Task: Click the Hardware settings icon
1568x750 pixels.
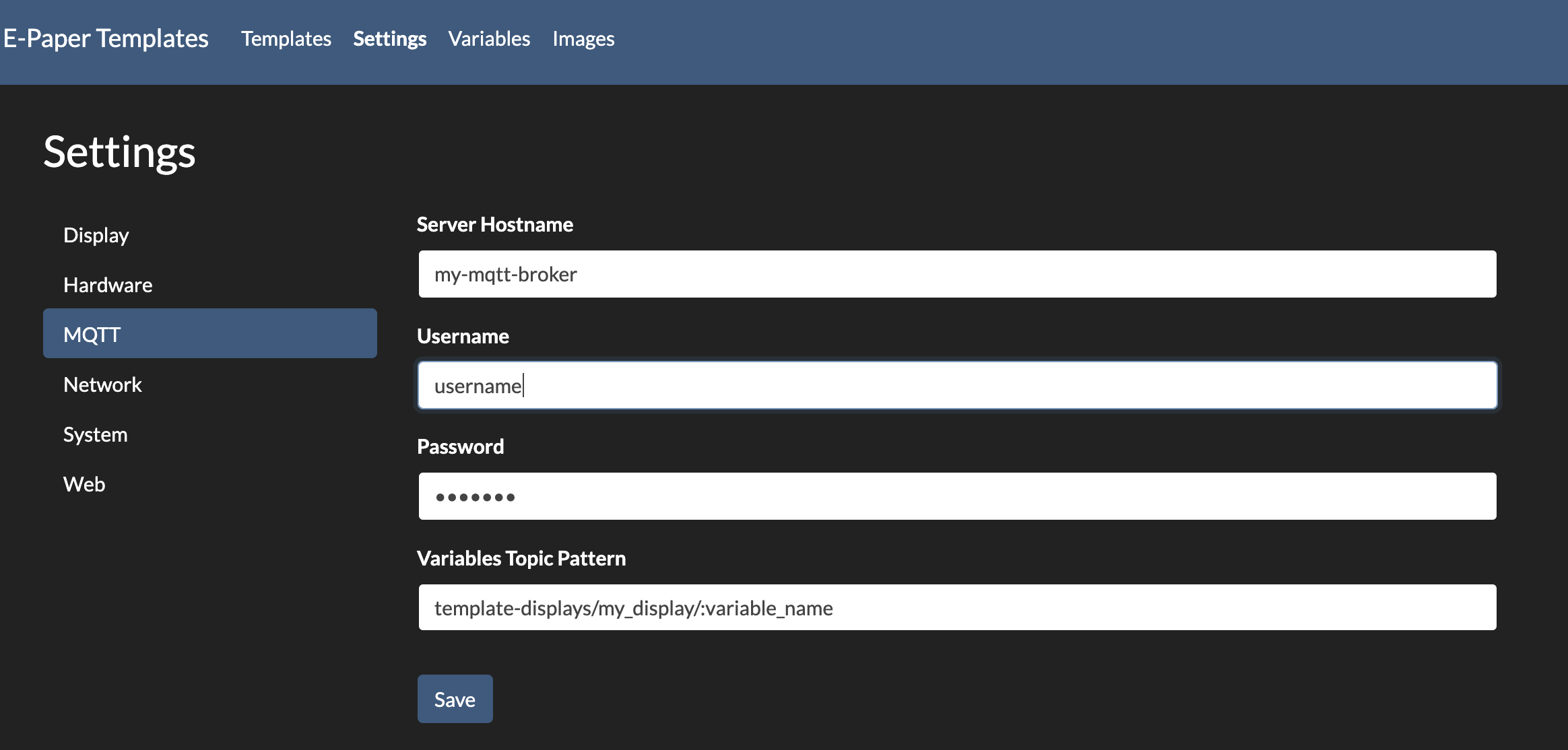Action: (x=108, y=284)
